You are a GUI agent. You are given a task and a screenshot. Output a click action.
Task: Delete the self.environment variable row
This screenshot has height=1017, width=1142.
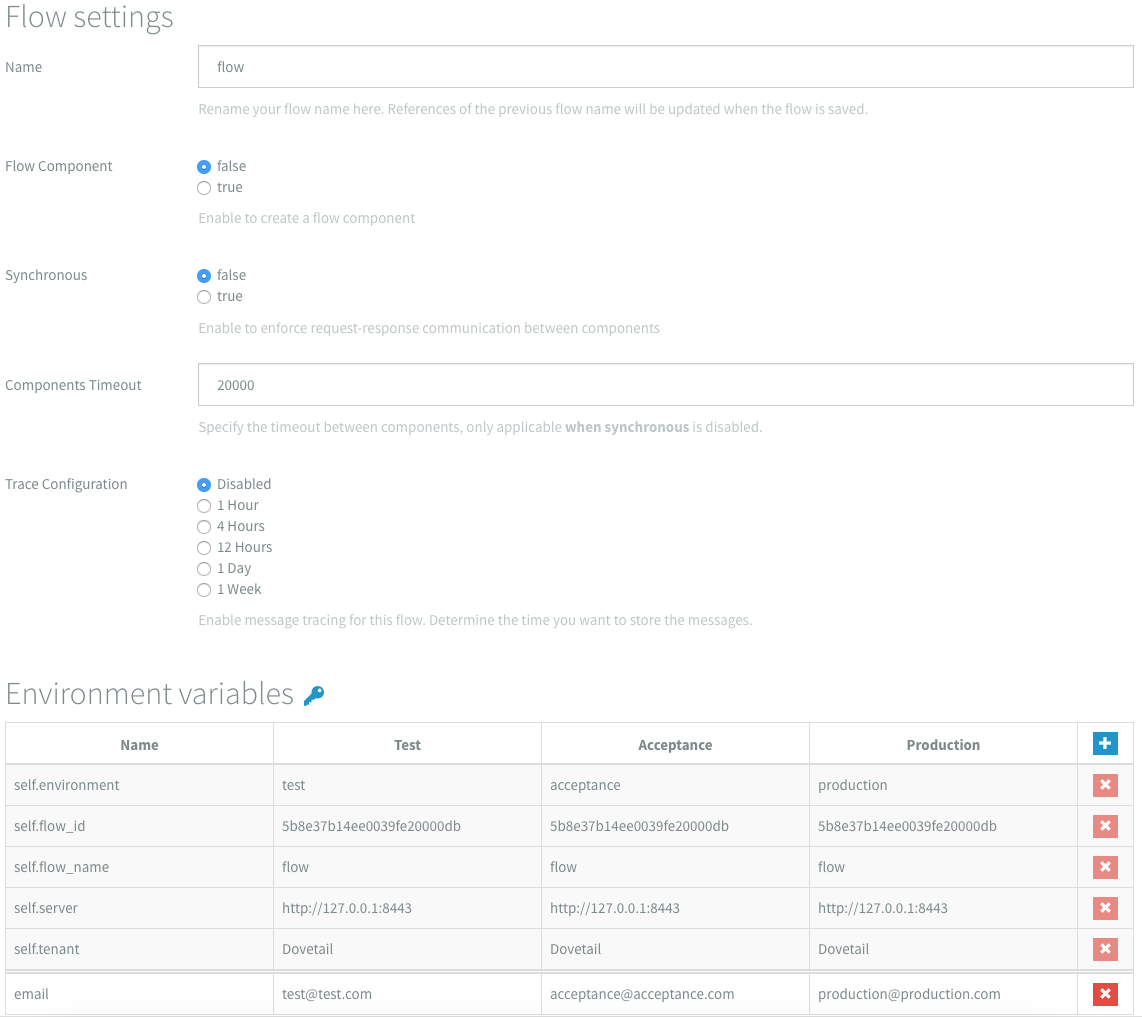(1105, 785)
